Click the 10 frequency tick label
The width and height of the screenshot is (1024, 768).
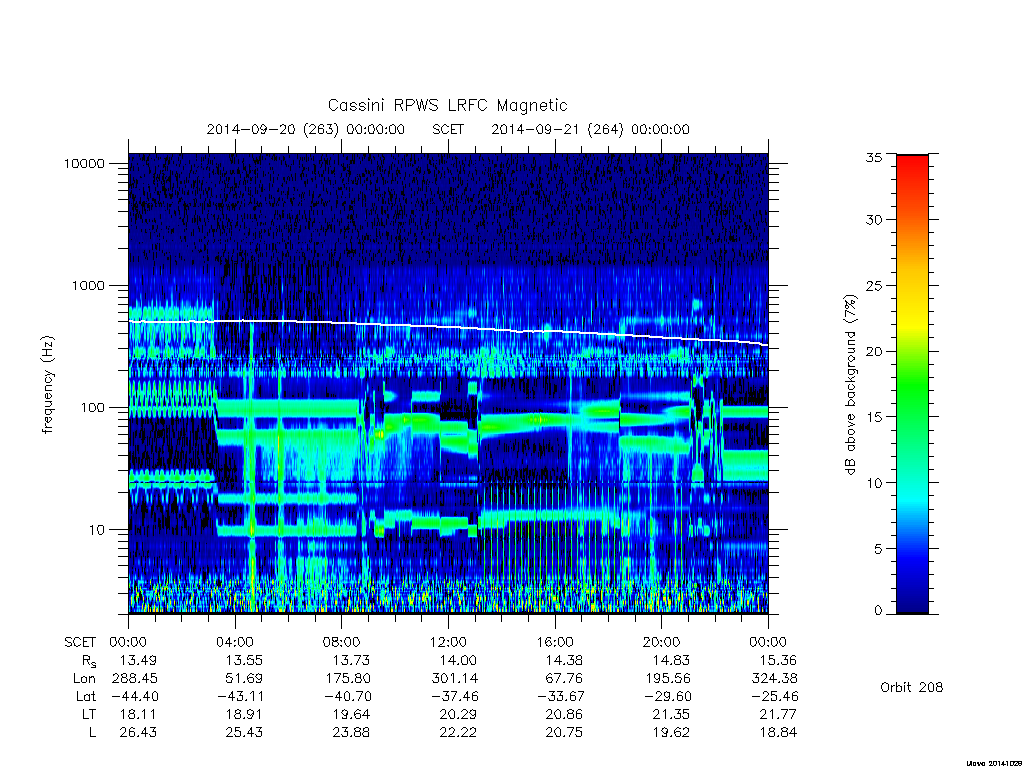pyautogui.click(x=97, y=530)
